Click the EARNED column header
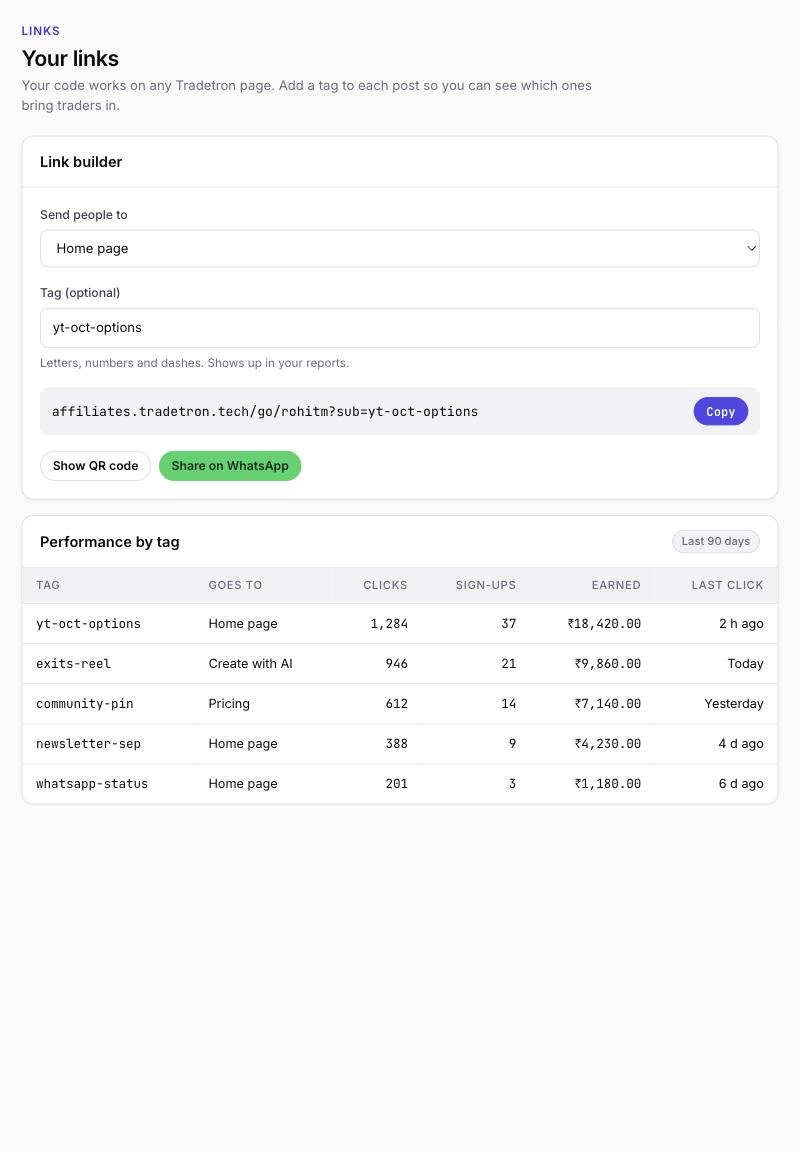 (616, 585)
